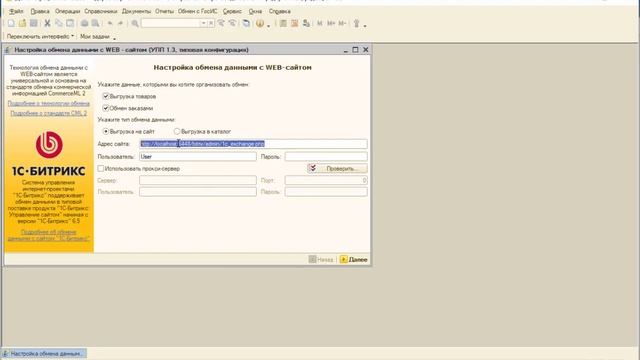Enable 'Использовать прокси-сервер' checkbox
Image resolution: width=640 pixels, height=360 pixels.
[x=100, y=168]
